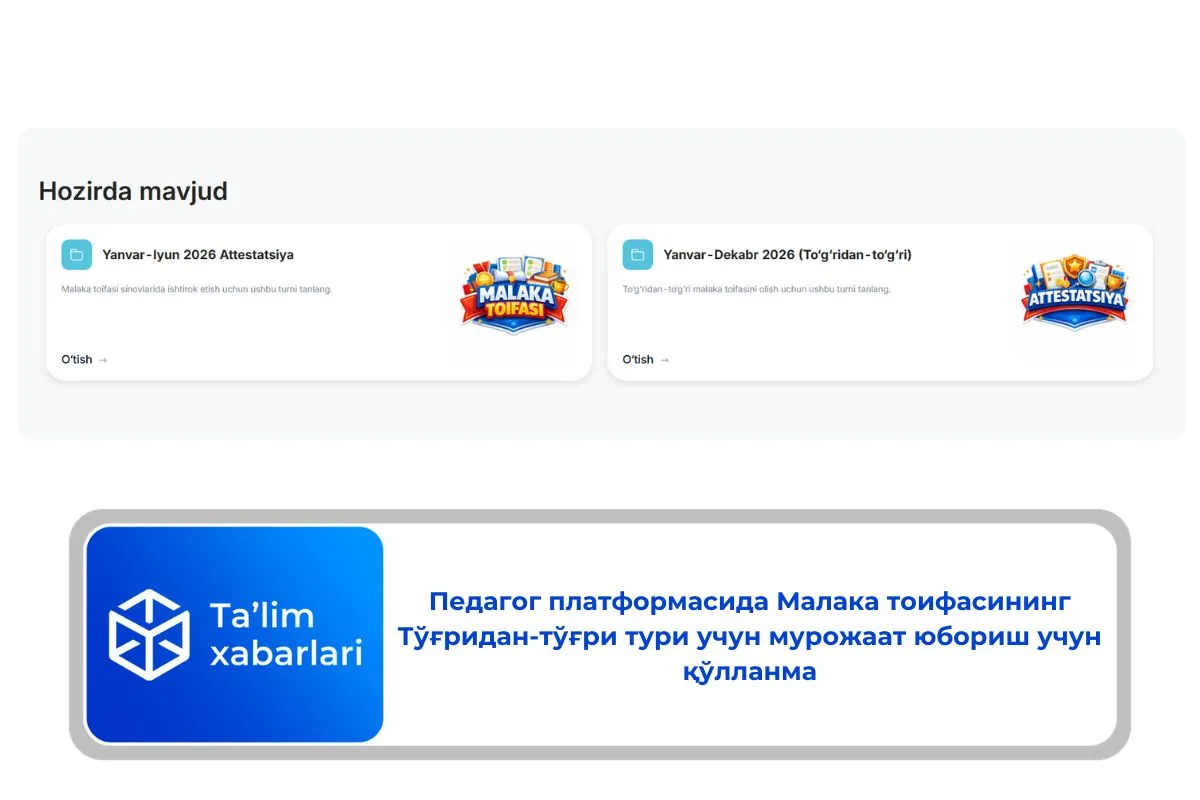This screenshot has height=800, width=1200.
Task: Click the folder icon on Yanvar-Iyun card
Action: (x=76, y=255)
